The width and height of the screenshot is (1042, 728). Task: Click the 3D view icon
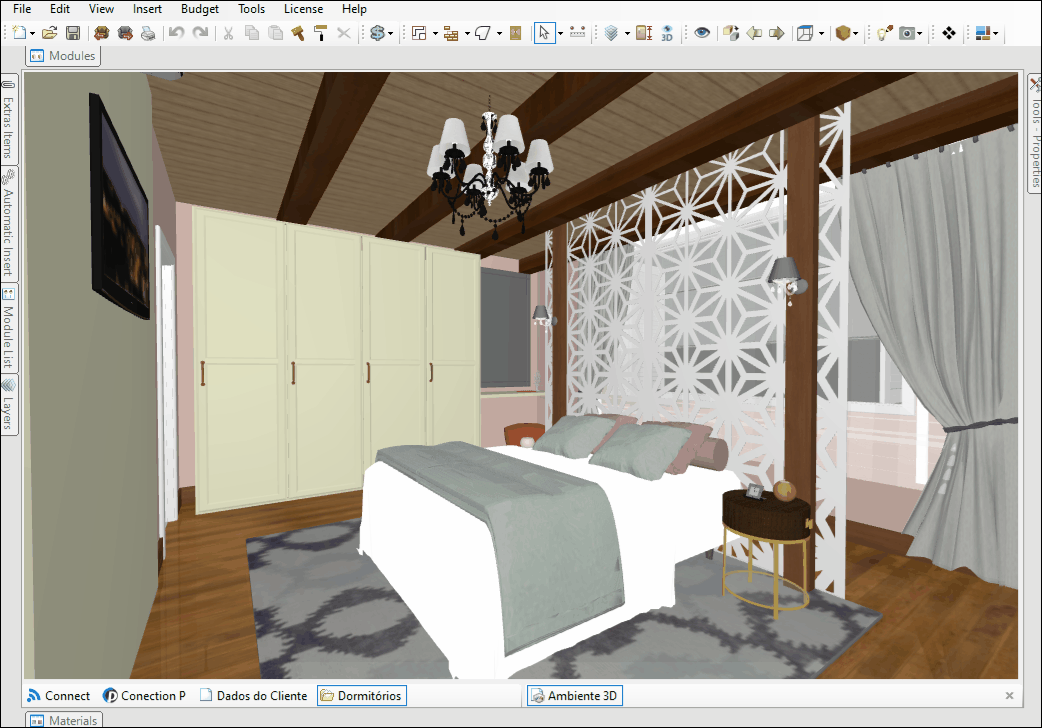click(667, 33)
